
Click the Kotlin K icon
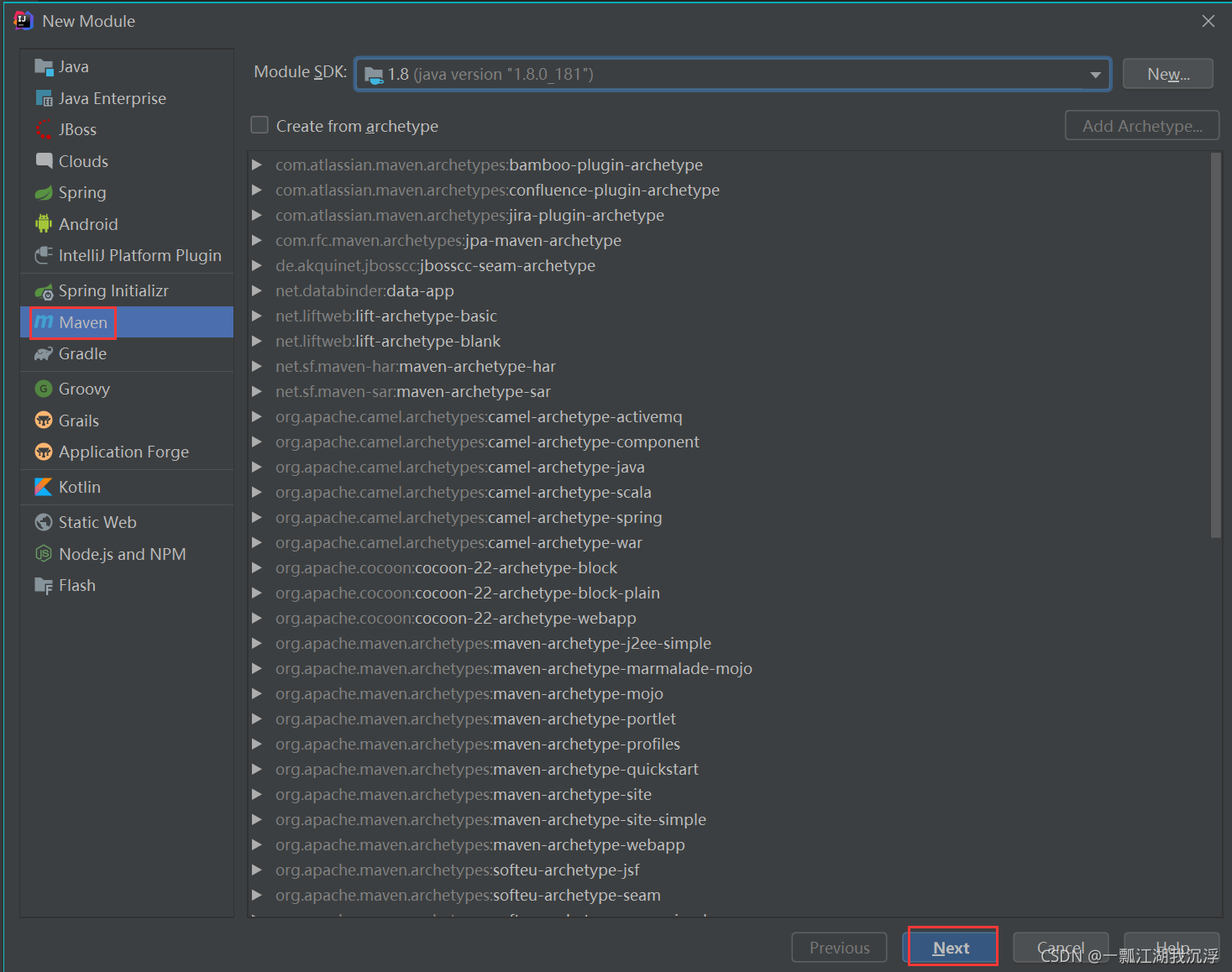[x=44, y=487]
